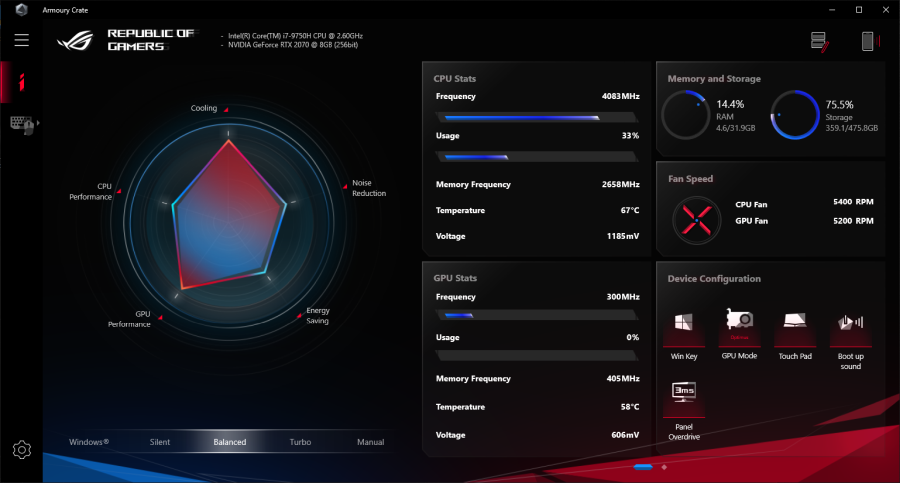The width and height of the screenshot is (900, 483).
Task: Click the 606mV GPU voltage value
Action: pyautogui.click(x=625, y=435)
